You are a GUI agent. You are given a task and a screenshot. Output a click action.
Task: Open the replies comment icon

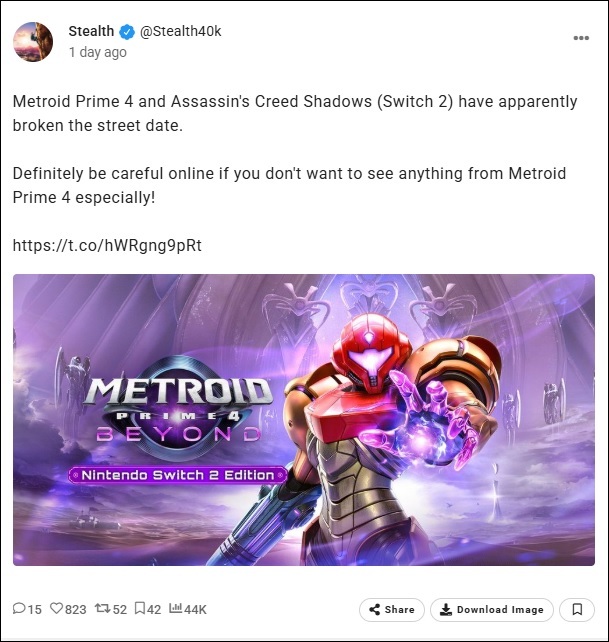click(19, 608)
